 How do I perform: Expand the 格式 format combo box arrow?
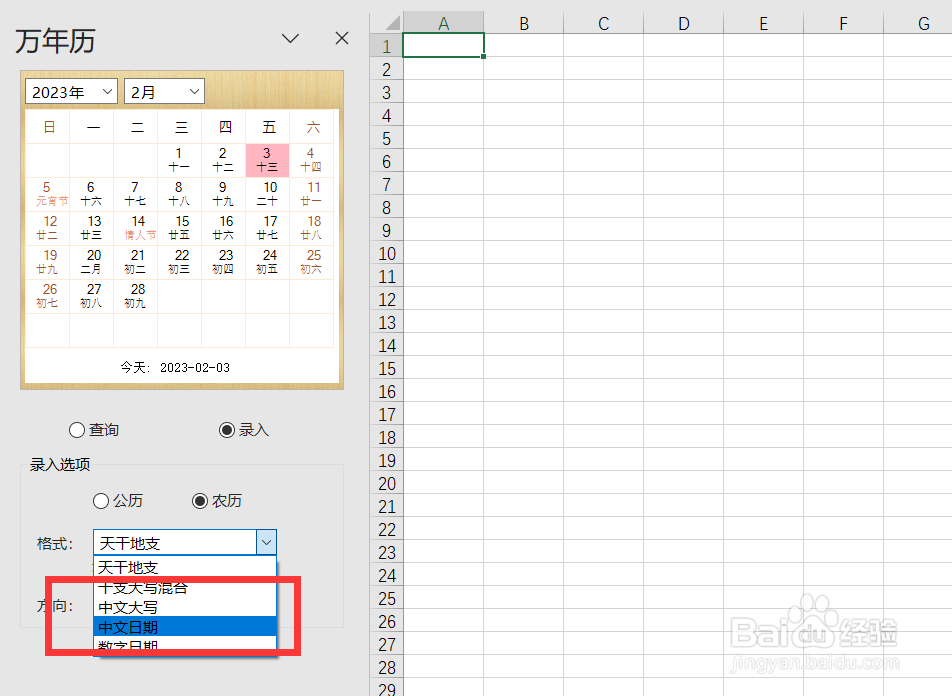pyautogui.click(x=267, y=542)
